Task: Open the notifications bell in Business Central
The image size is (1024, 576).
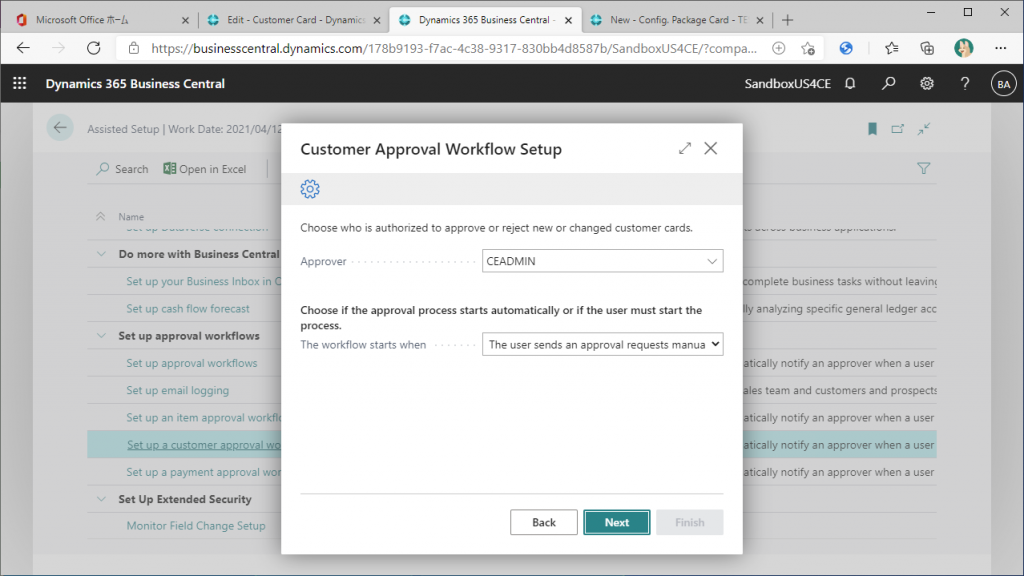Action: click(850, 84)
